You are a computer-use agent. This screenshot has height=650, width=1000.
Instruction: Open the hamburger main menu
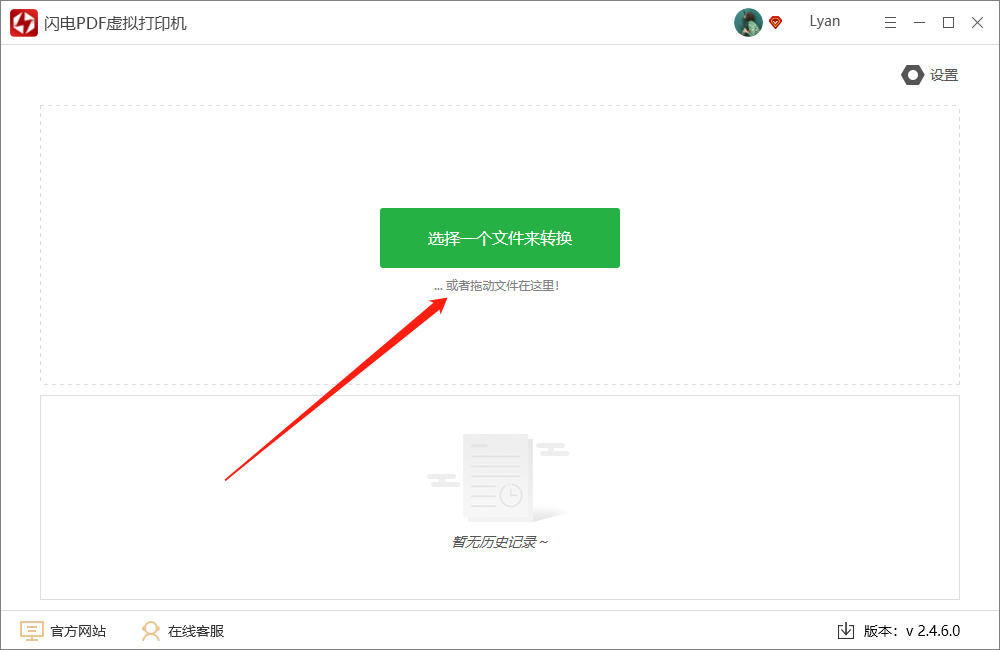(x=890, y=23)
